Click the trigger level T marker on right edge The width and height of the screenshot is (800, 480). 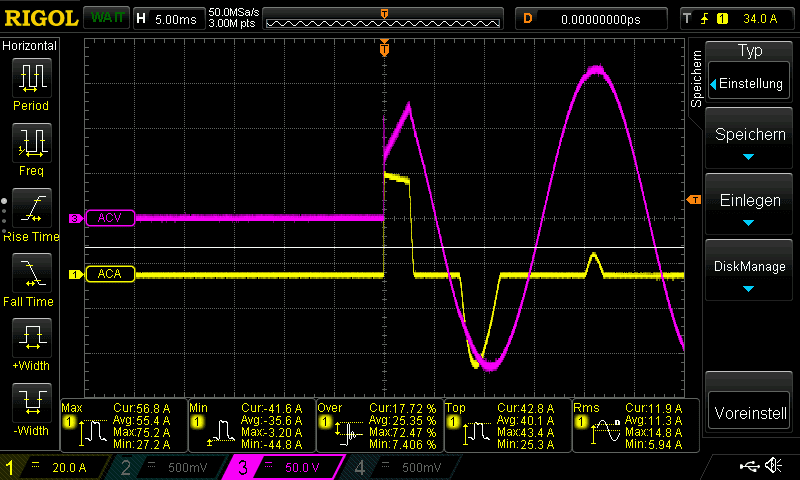[694, 199]
